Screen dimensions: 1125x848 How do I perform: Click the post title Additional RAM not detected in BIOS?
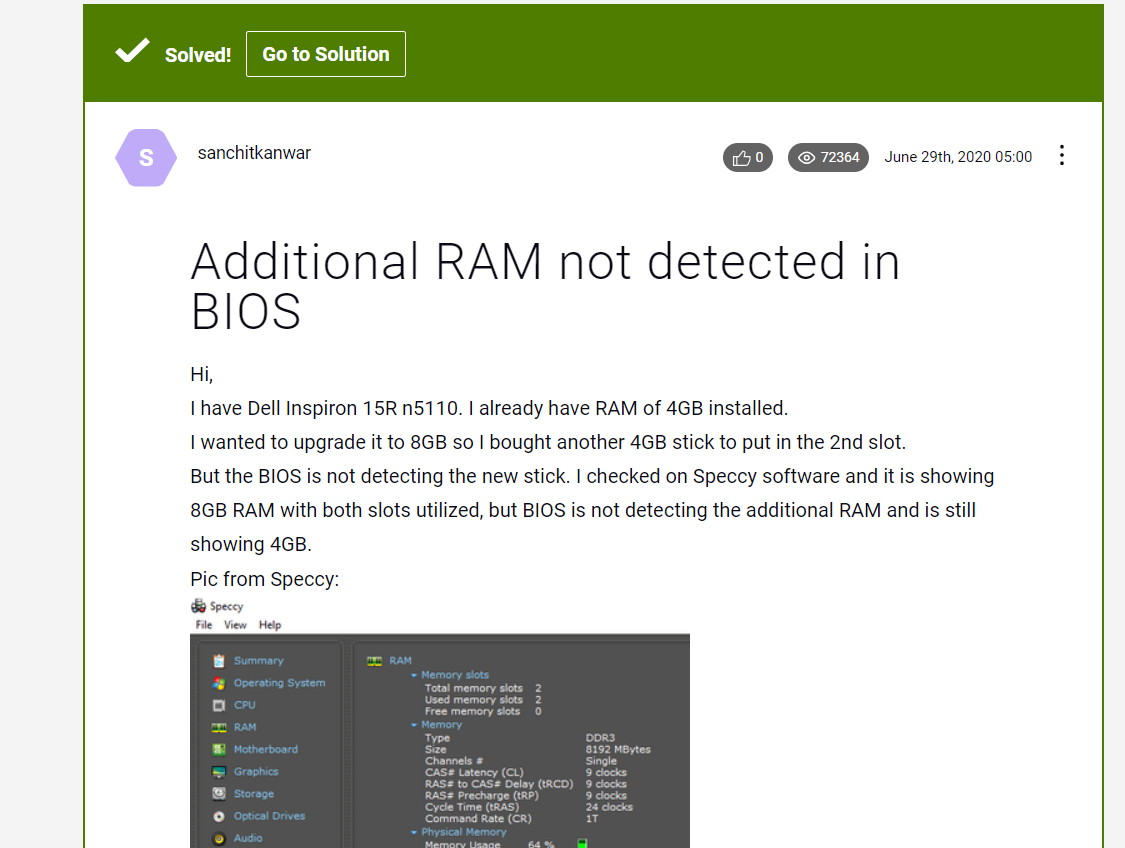tap(545, 286)
